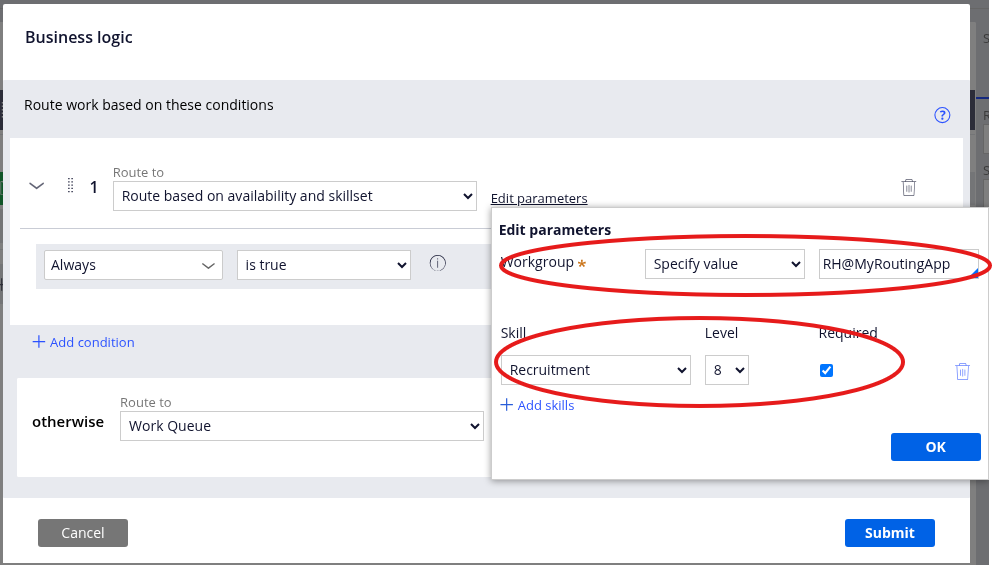Screen dimensions: 992x565
Task: Click the drag handle for rule 1
Action: (x=70, y=186)
